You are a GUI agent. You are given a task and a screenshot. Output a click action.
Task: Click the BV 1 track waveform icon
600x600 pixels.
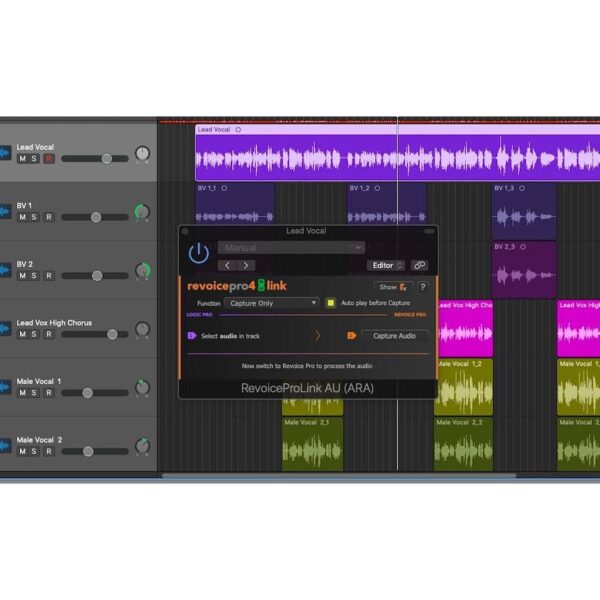click(x=5, y=212)
